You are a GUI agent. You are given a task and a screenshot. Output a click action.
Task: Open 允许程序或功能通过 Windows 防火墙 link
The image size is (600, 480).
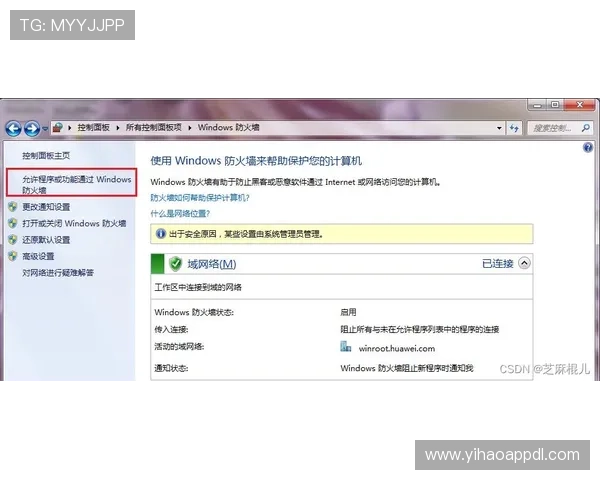[77, 184]
